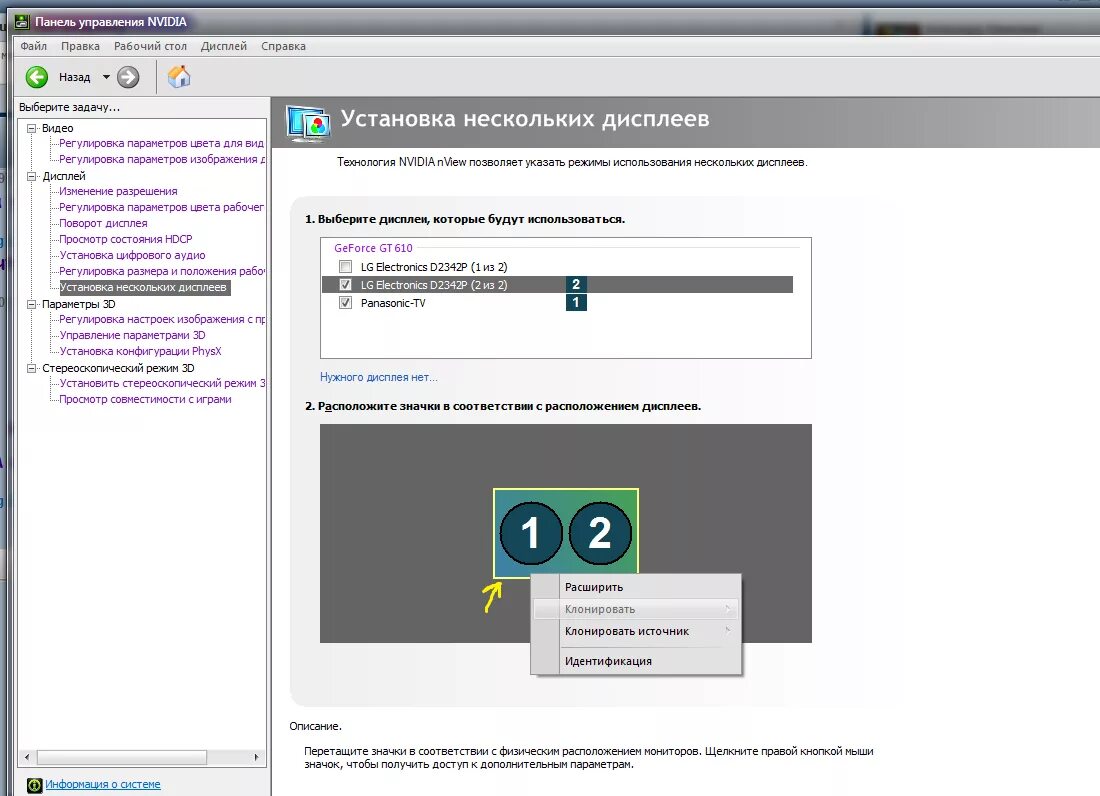Screen dimensions: 1100x796
Task: Open Регулировка размера и положения рабочего стола
Action: click(162, 271)
